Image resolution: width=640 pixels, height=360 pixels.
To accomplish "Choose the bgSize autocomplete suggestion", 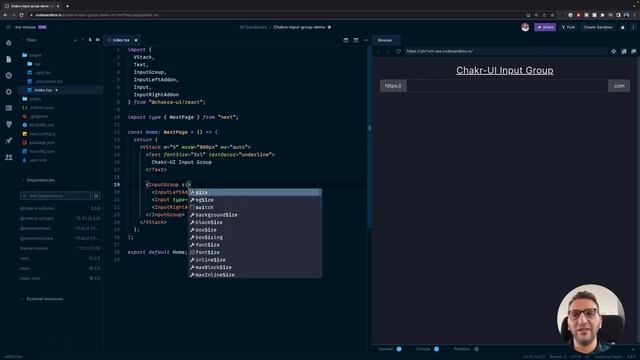I will pos(255,200).
